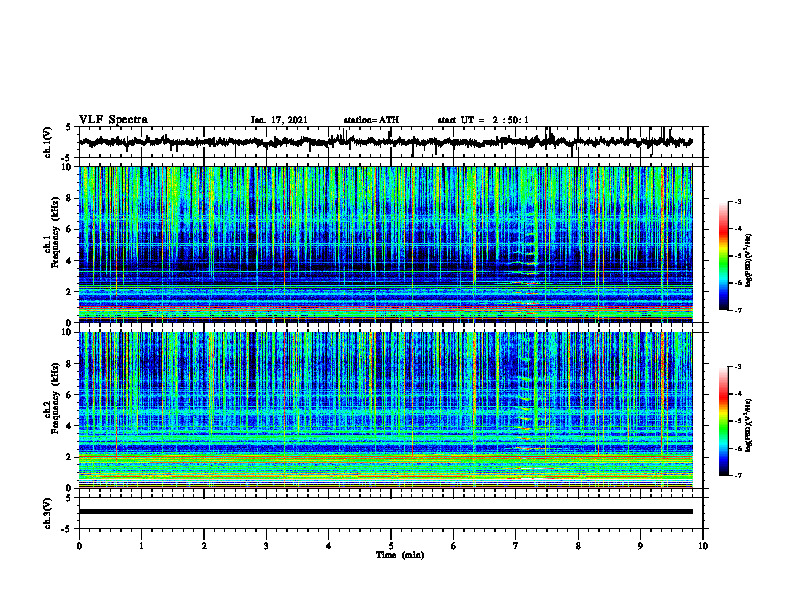Click the time axis tick label "4"
The width and height of the screenshot is (792, 612).
click(329, 546)
